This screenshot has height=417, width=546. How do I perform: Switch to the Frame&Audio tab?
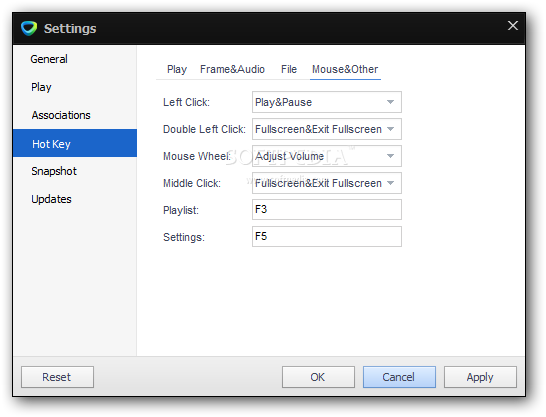coord(232,69)
